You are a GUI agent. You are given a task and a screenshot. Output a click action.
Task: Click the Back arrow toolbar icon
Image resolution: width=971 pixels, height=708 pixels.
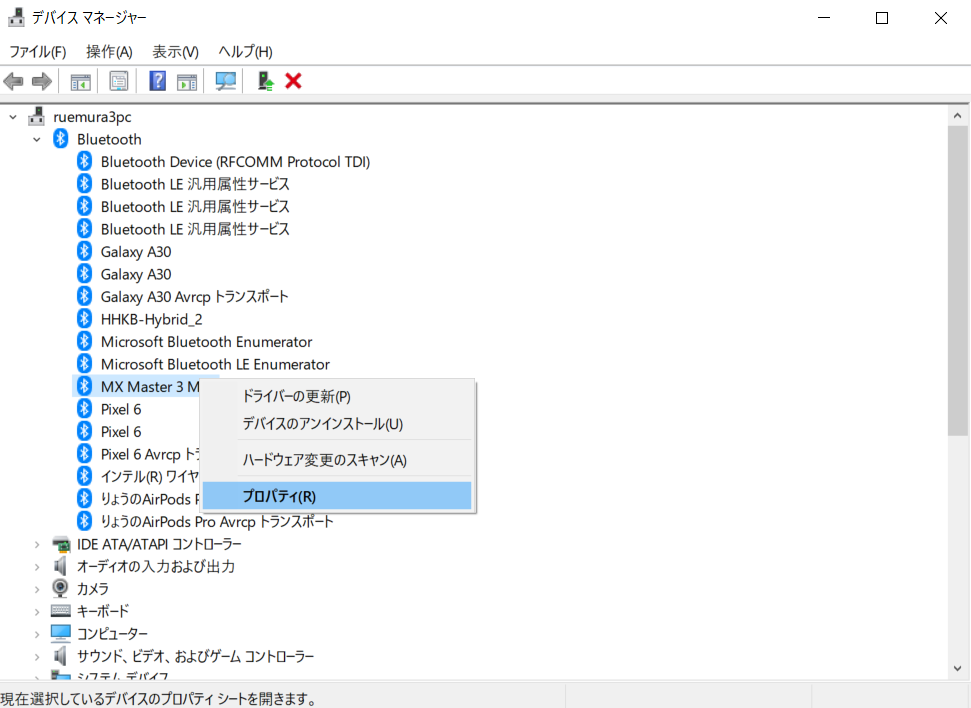tap(14, 81)
